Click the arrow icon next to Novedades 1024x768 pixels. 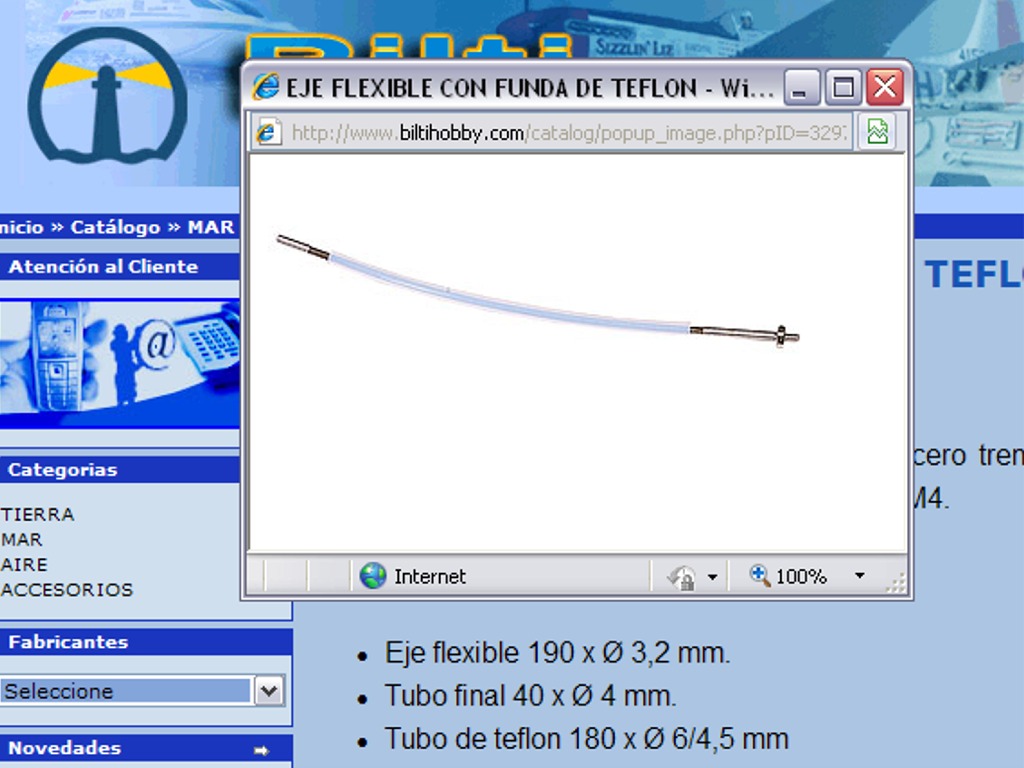click(261, 749)
